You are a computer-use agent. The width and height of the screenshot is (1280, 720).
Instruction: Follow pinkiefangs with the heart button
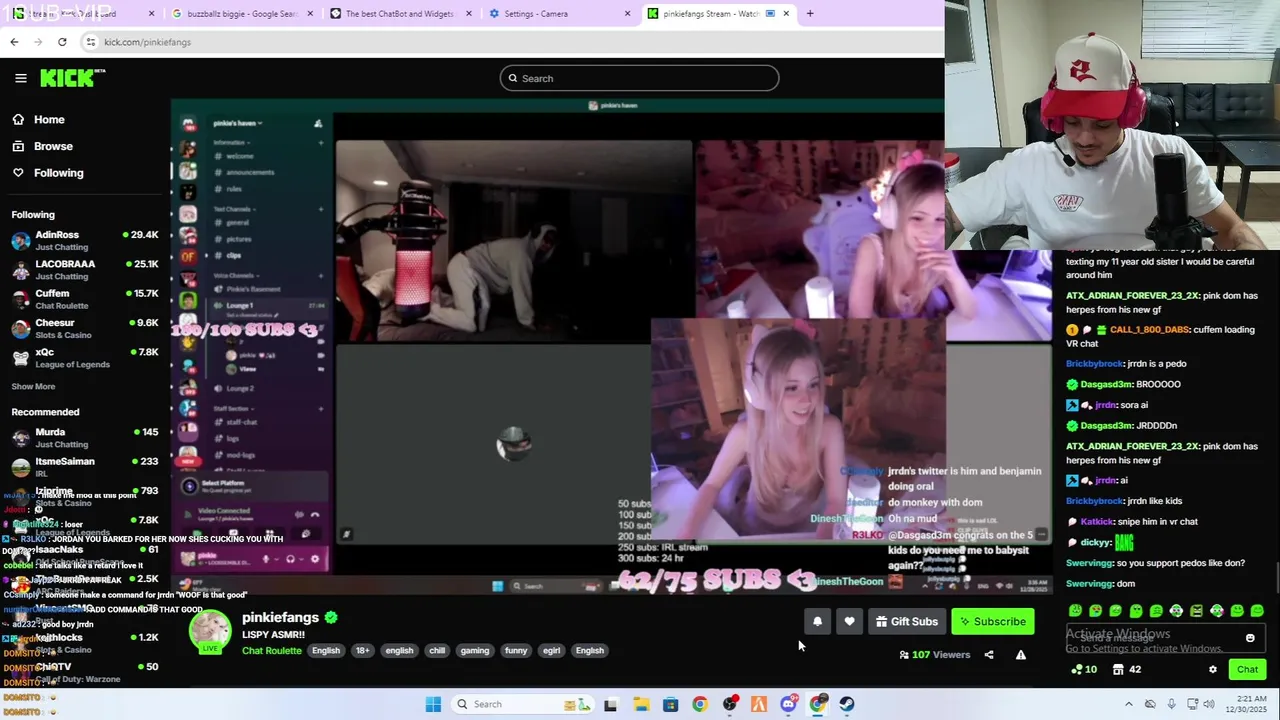point(849,621)
